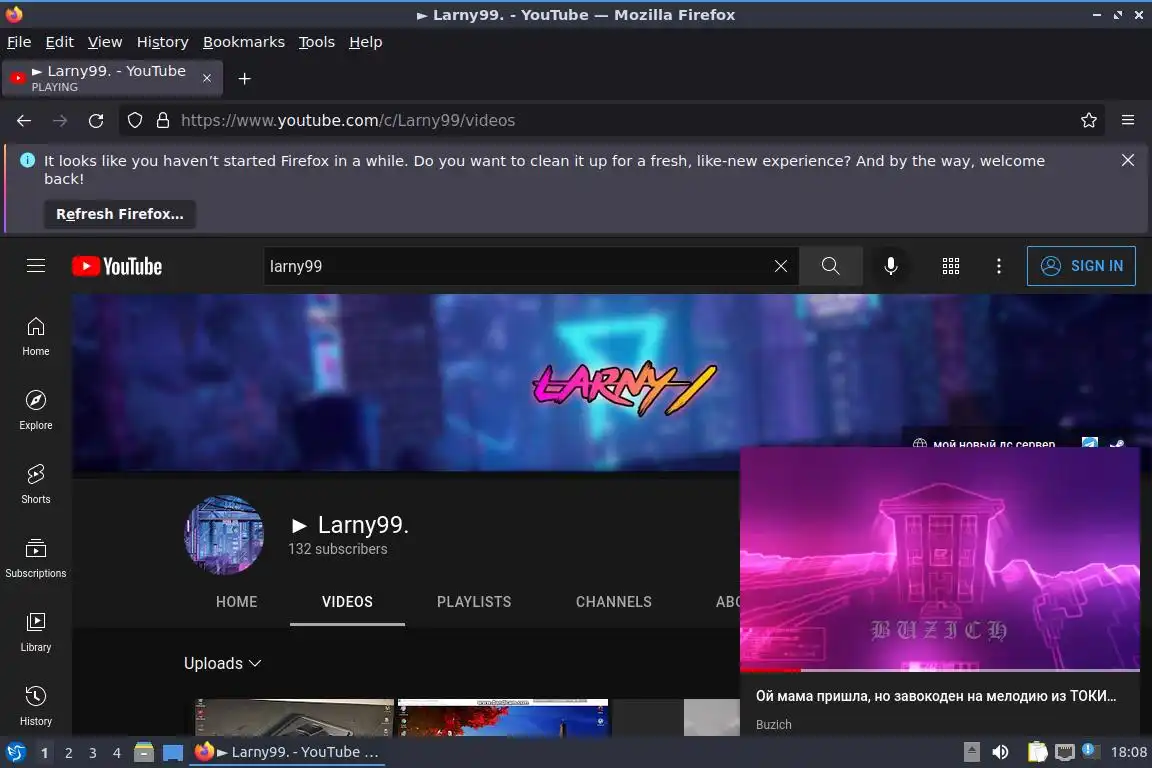This screenshot has height=768, width=1152.
Task: Open file manager from taskbar
Action: (144, 752)
